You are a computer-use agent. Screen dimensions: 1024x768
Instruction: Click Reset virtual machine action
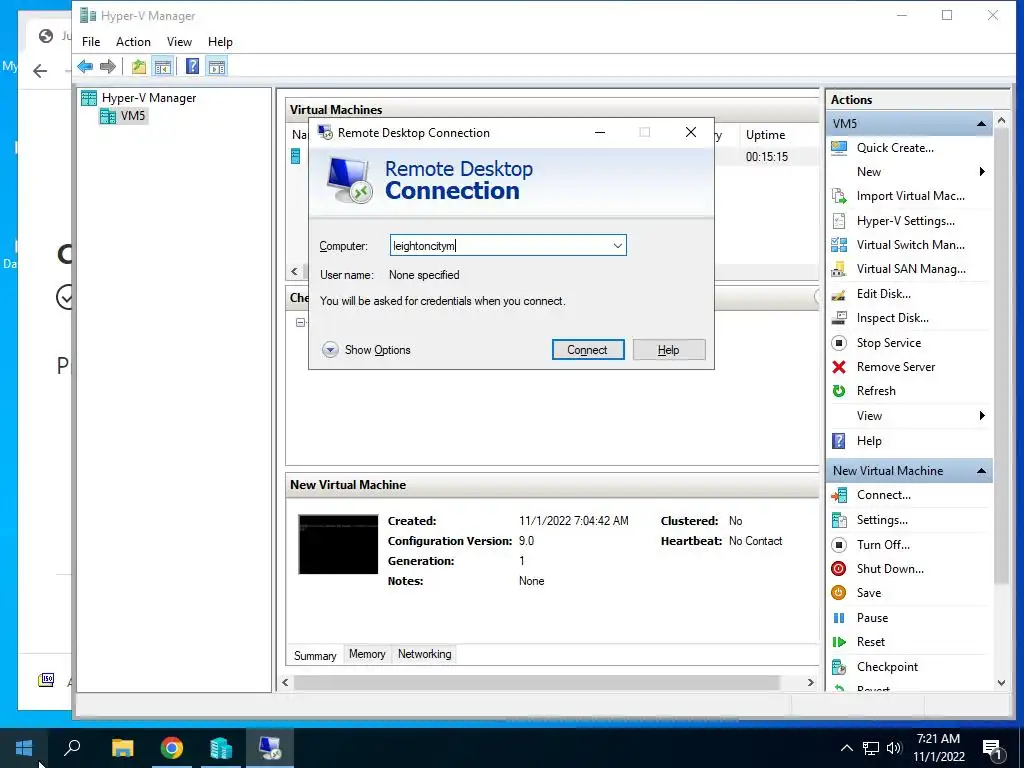click(871, 642)
